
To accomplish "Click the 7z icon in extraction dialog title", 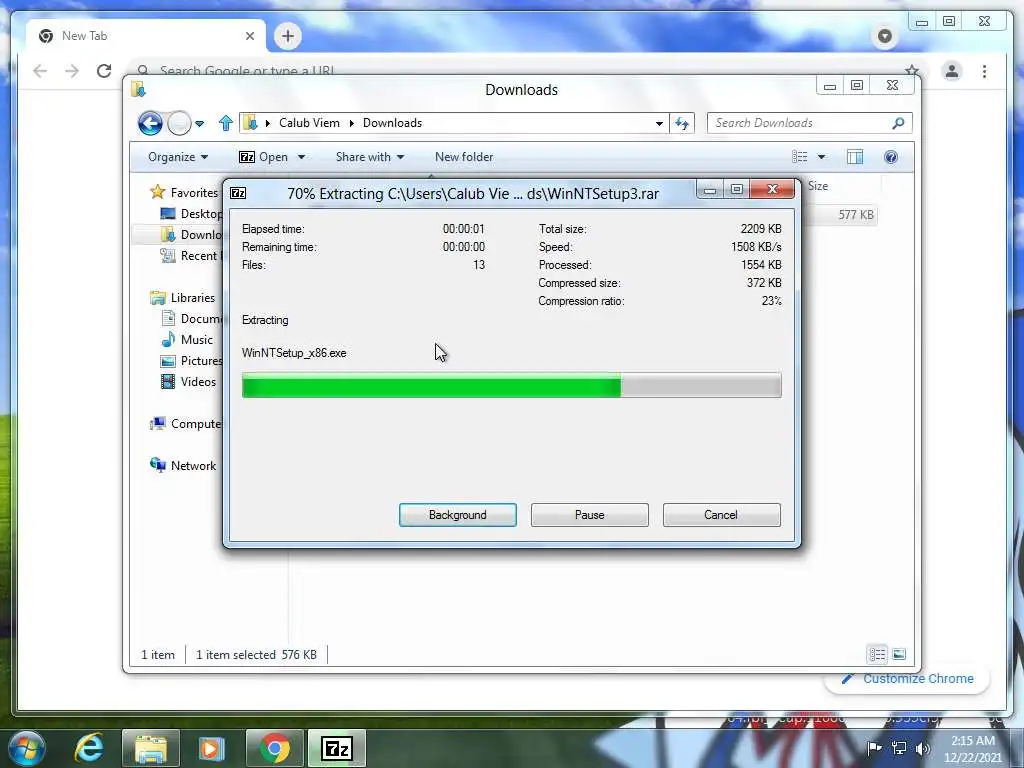I will (x=238, y=193).
